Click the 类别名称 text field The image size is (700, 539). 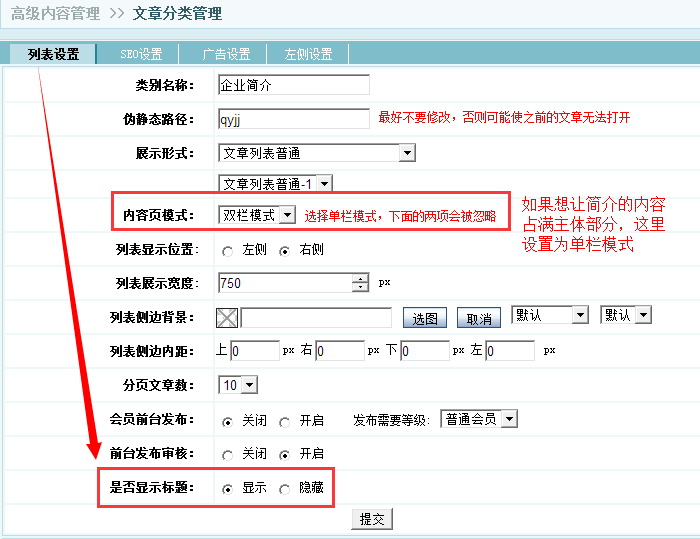[293, 85]
